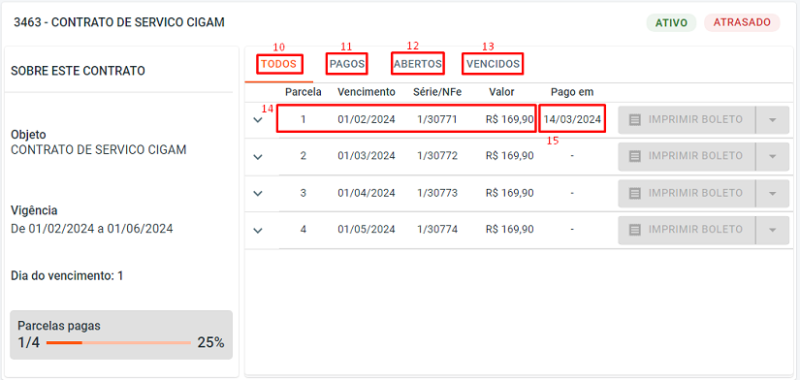The width and height of the screenshot is (800, 380).
Task: Expand the row of NFe 1/30773
Action: pyautogui.click(x=258, y=193)
